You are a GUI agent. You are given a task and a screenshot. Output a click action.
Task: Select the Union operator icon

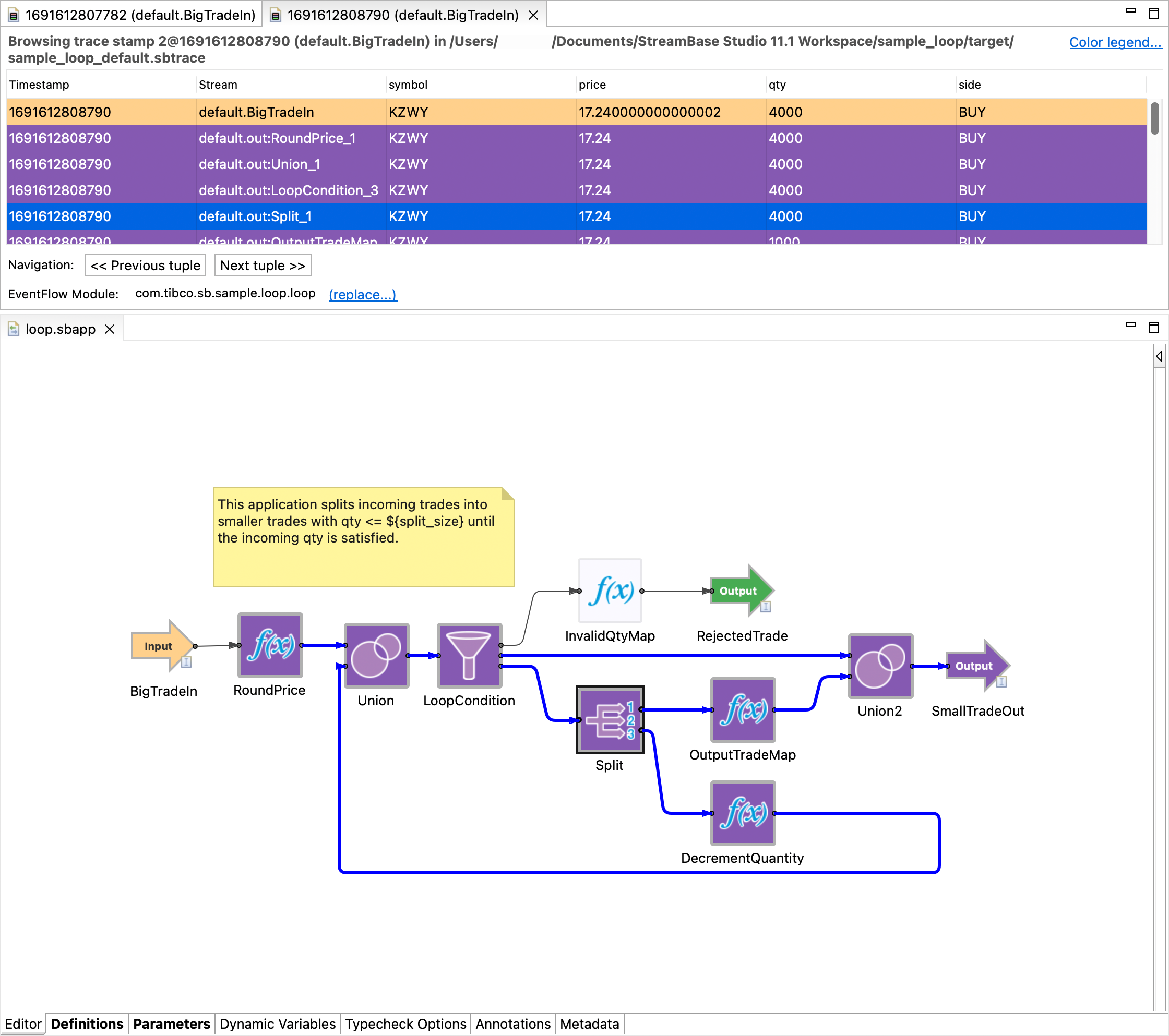(x=376, y=655)
